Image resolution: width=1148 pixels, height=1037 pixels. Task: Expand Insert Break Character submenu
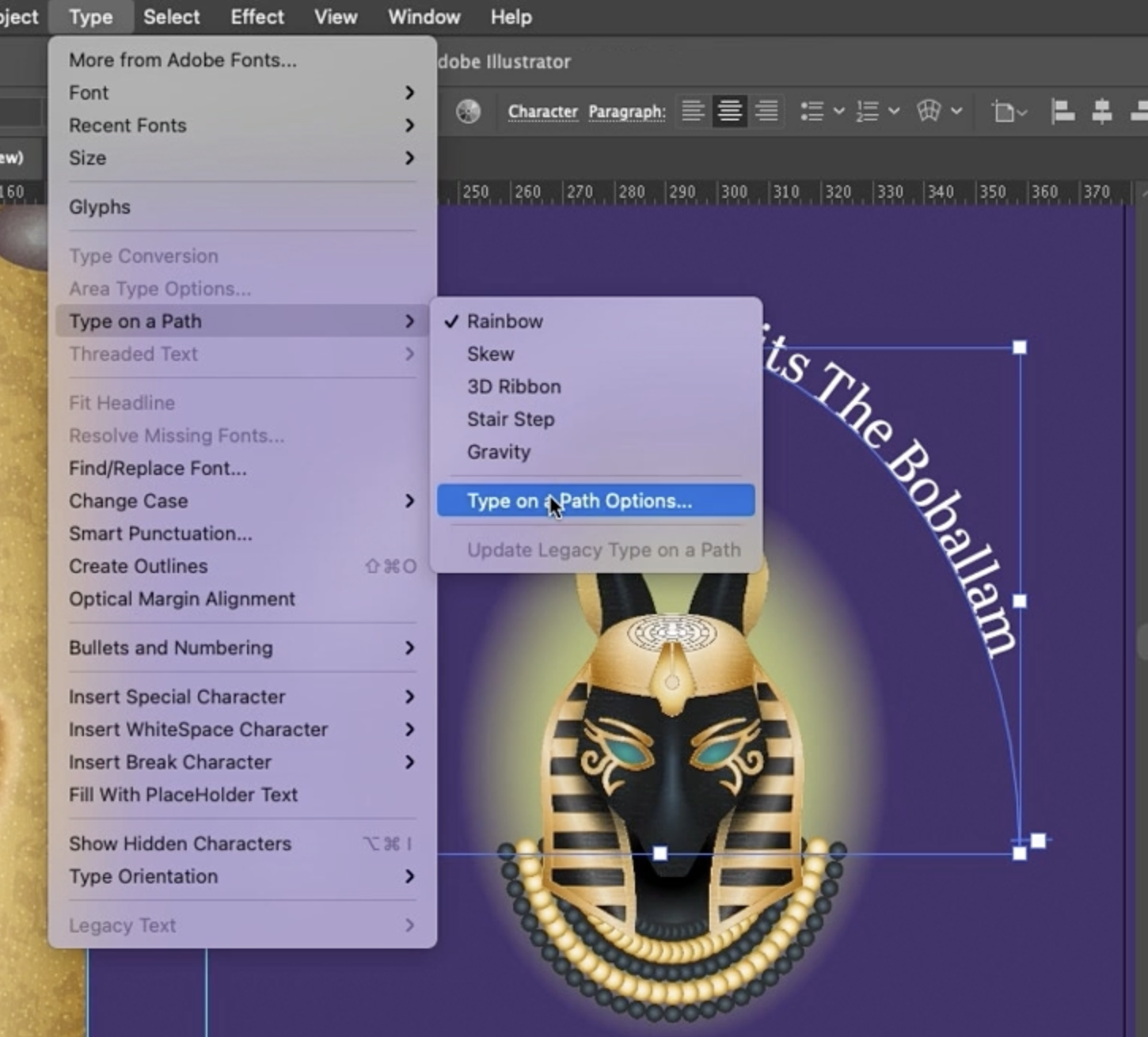pos(242,762)
